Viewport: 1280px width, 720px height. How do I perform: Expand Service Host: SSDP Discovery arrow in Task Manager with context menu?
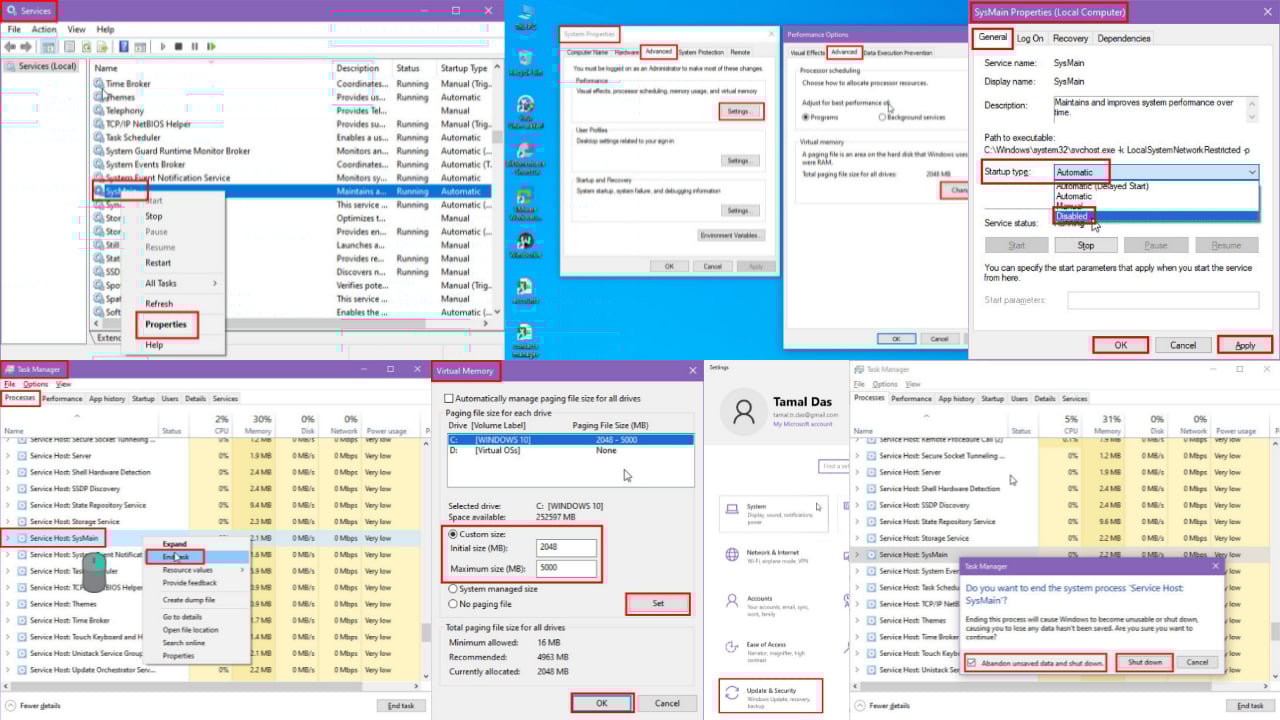tap(9, 489)
